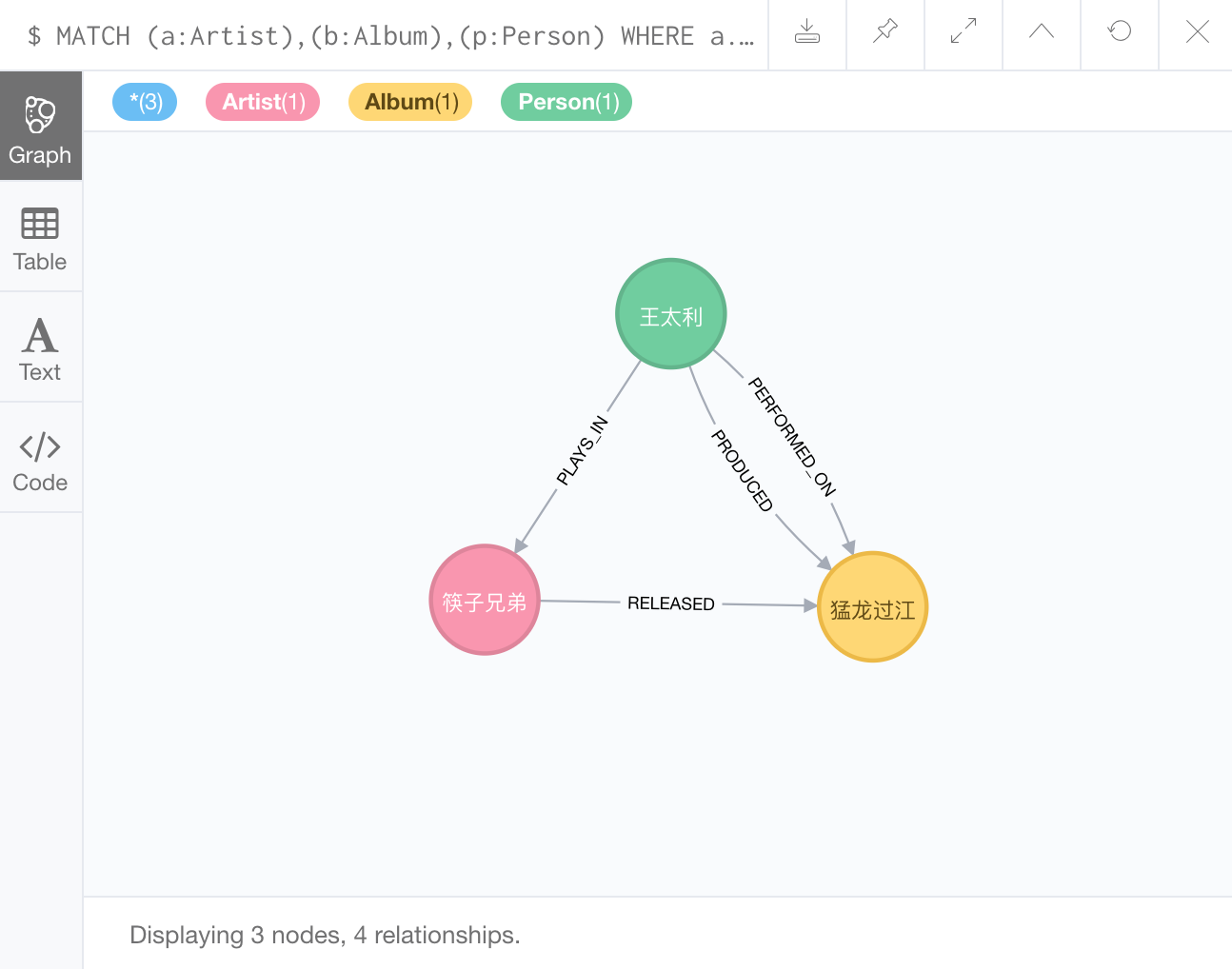Show the Code view
The height and width of the screenshot is (969, 1232).
tap(40, 461)
